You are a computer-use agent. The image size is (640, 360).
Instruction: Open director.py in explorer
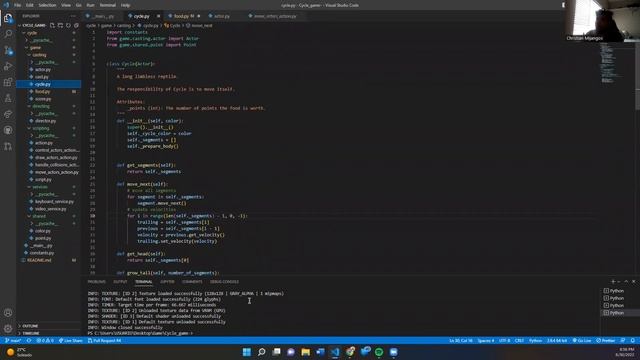(45, 121)
